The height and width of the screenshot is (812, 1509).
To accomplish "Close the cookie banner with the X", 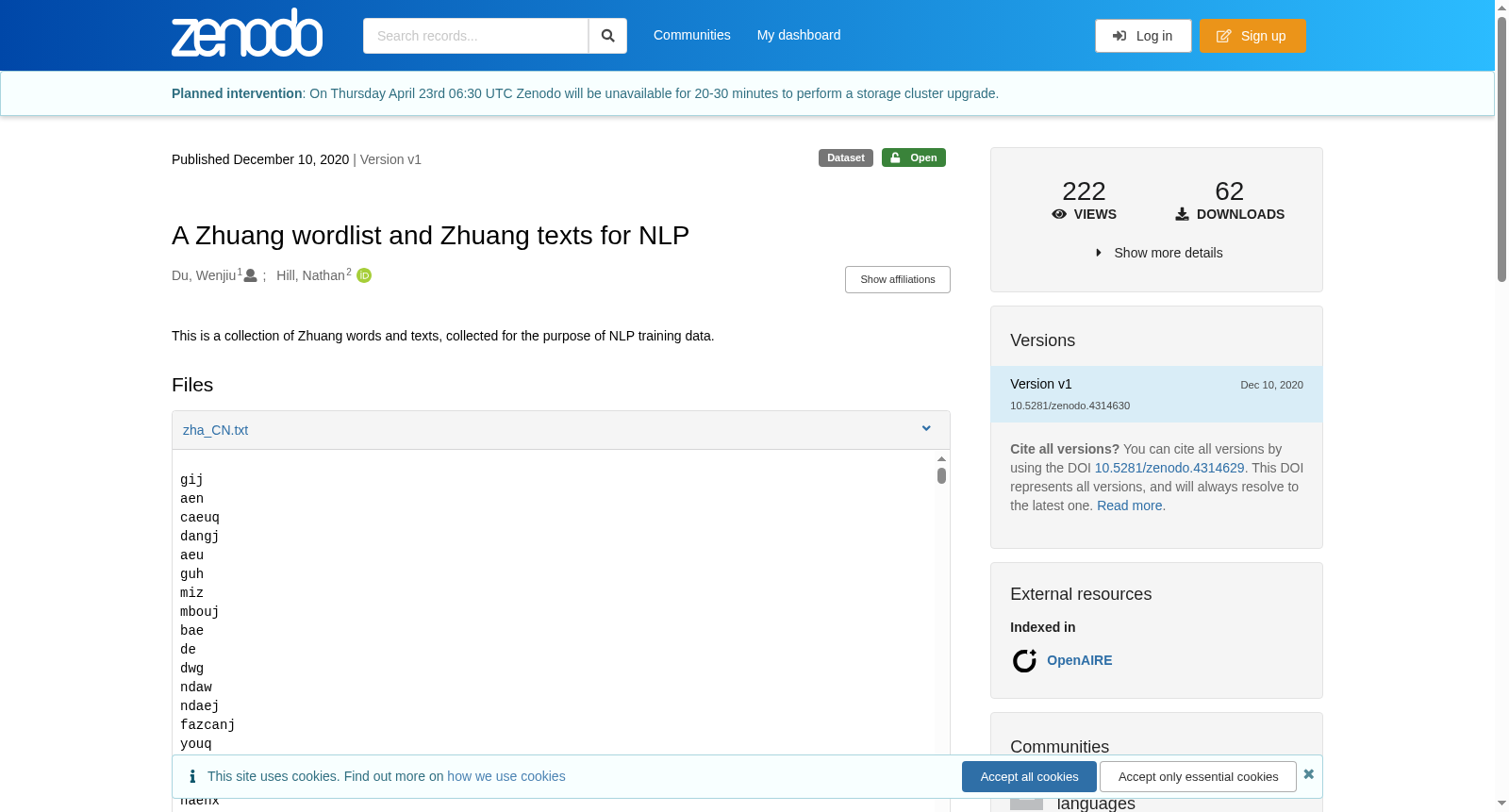I will coord(1309,774).
